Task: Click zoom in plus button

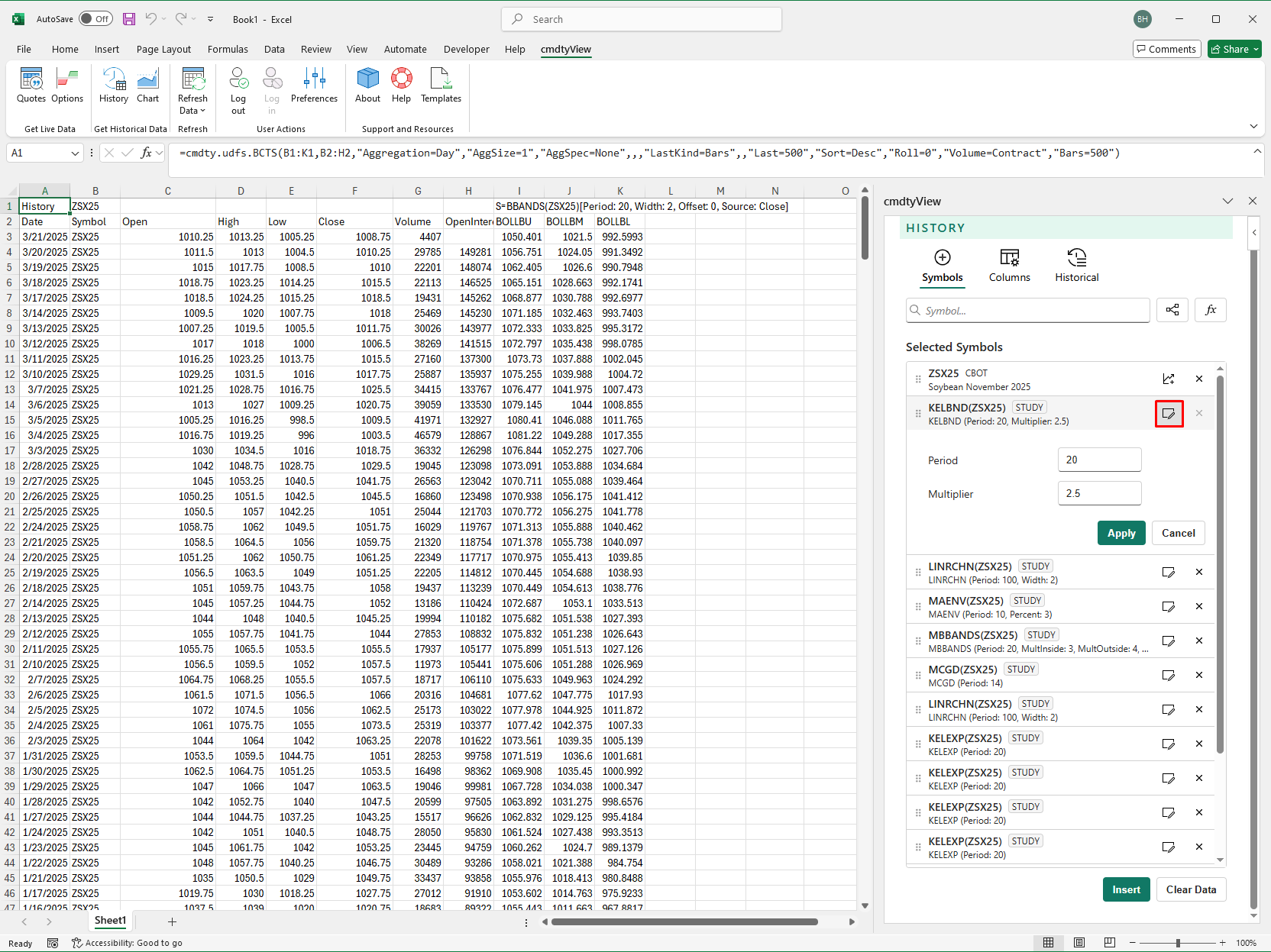Action: [x=1222, y=943]
